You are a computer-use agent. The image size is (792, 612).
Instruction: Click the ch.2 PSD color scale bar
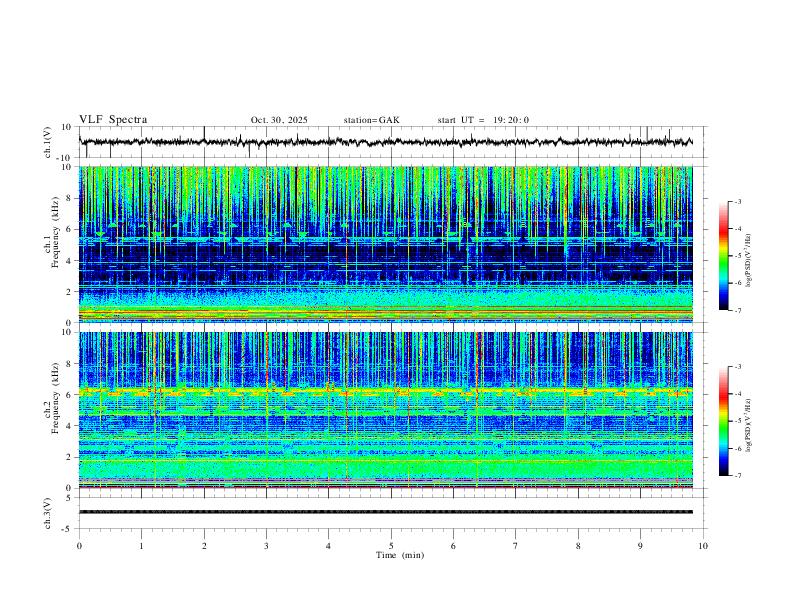click(723, 421)
